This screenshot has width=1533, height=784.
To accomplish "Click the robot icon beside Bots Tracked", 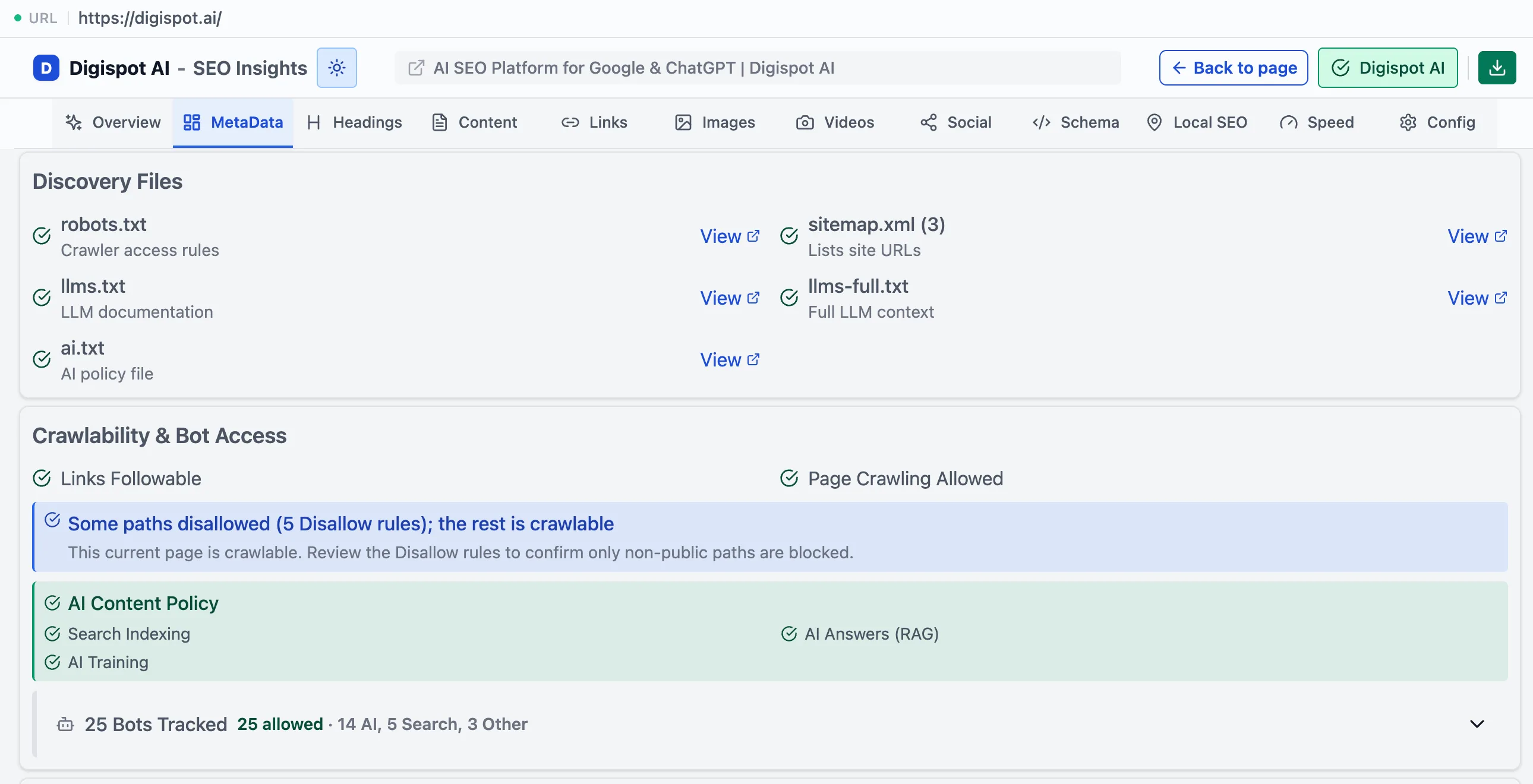I will coord(65,724).
